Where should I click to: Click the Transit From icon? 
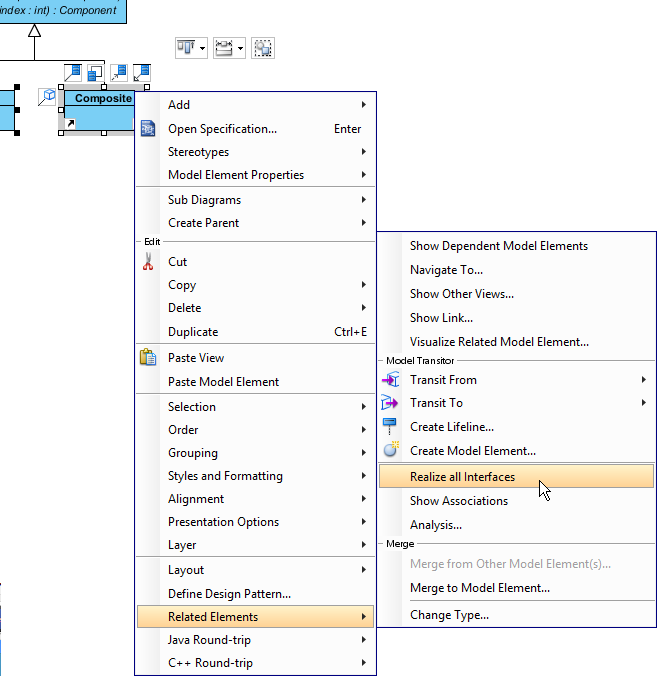click(391, 379)
